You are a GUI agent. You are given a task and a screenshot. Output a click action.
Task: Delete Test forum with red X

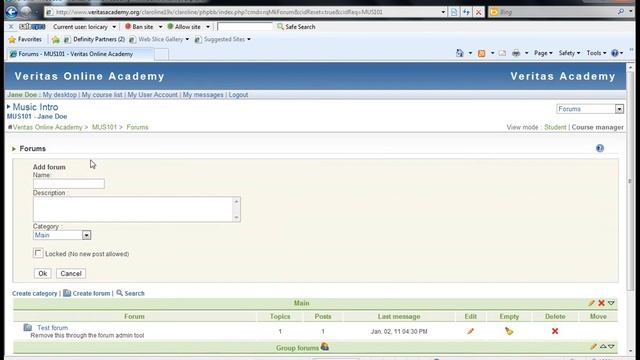(555, 331)
